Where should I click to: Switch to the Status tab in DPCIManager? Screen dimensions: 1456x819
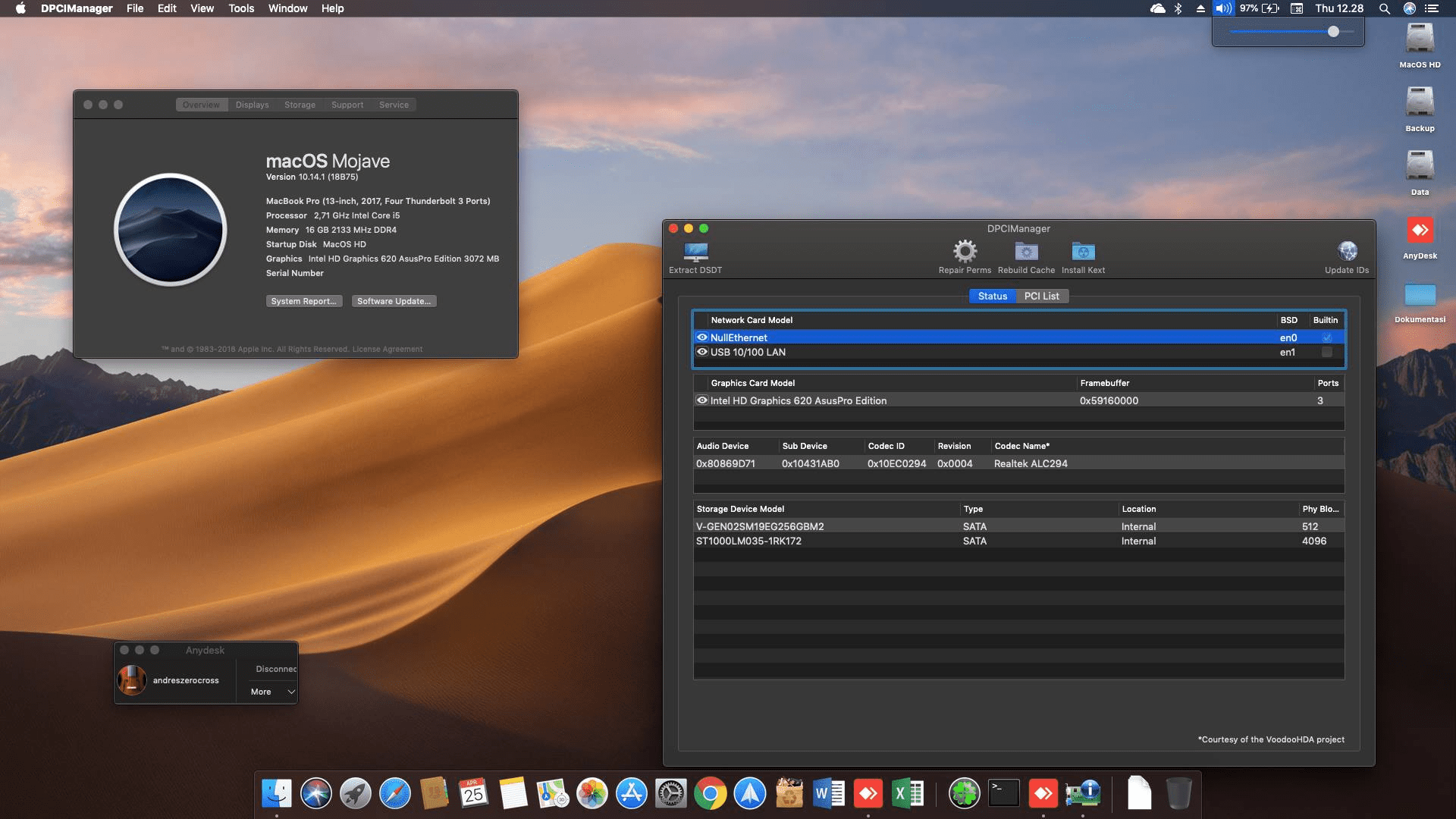[x=993, y=296]
